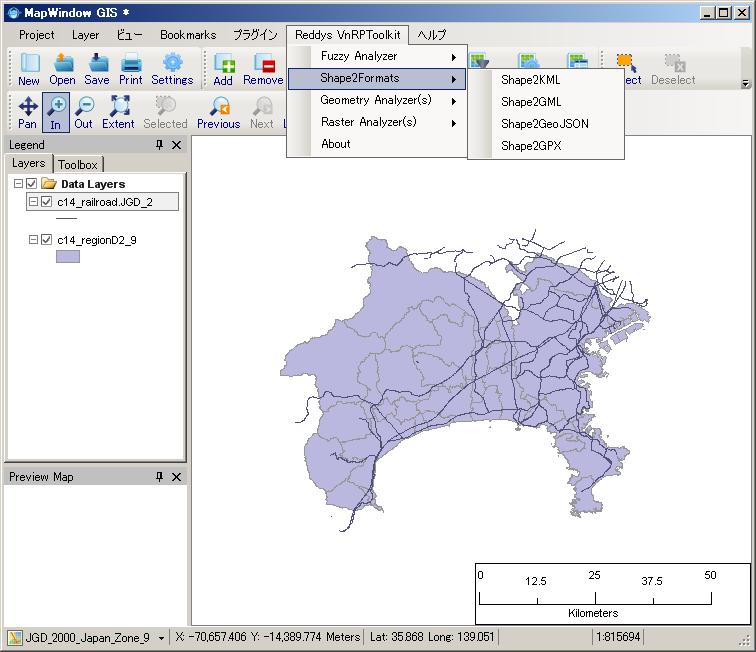756x652 pixels.
Task: Toggle the Data Layers group checkbox
Action: pos(32,184)
